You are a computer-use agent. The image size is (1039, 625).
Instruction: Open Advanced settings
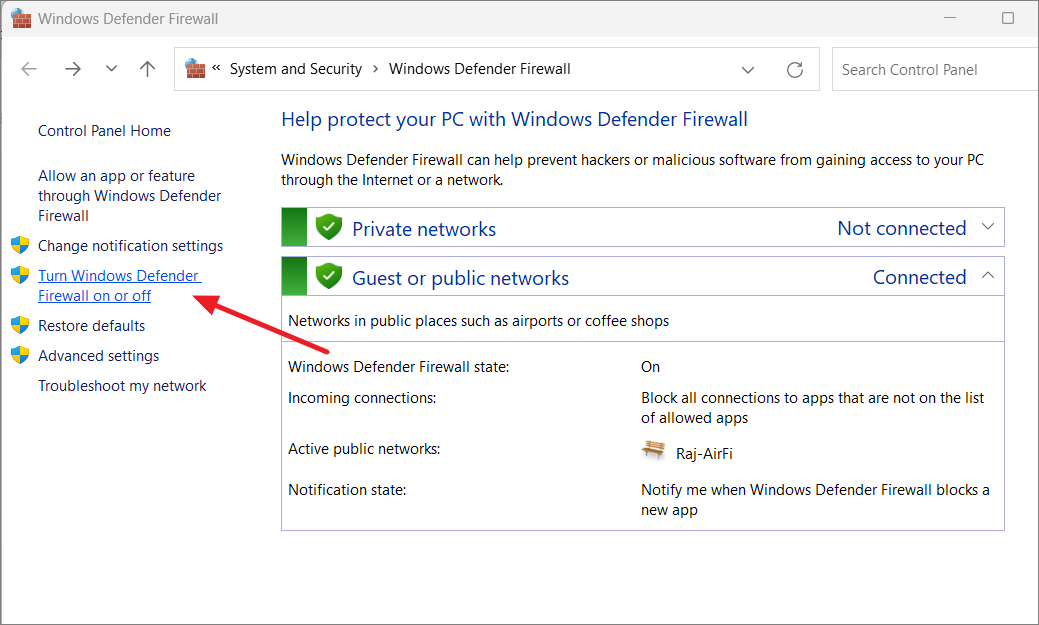(x=99, y=356)
